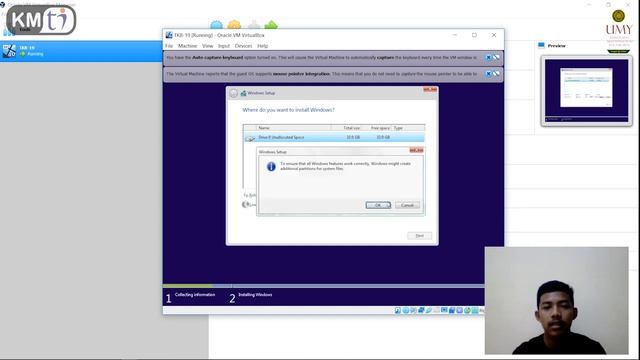Open the File menu in VirtualBox VM window
Image resolution: width=640 pixels, height=360 pixels.
point(169,46)
